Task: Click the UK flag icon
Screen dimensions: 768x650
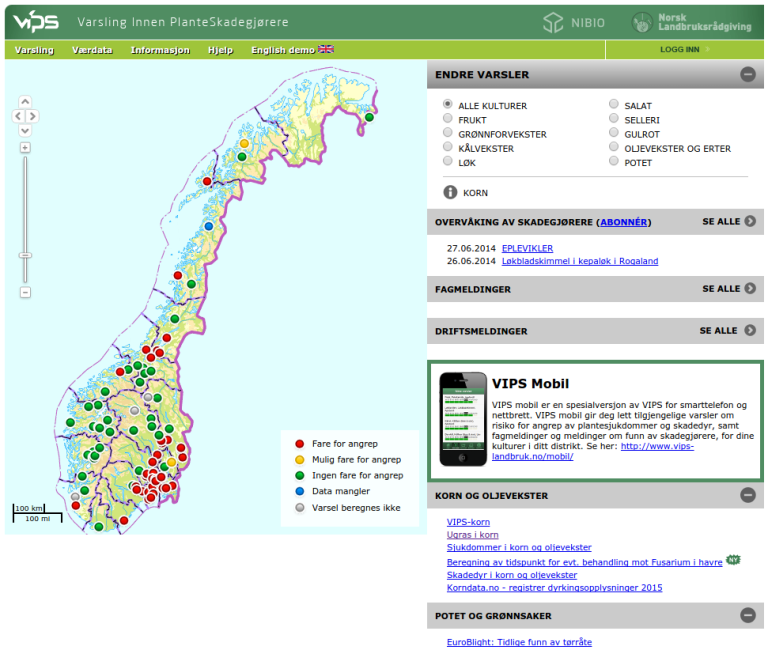Action: [326, 49]
